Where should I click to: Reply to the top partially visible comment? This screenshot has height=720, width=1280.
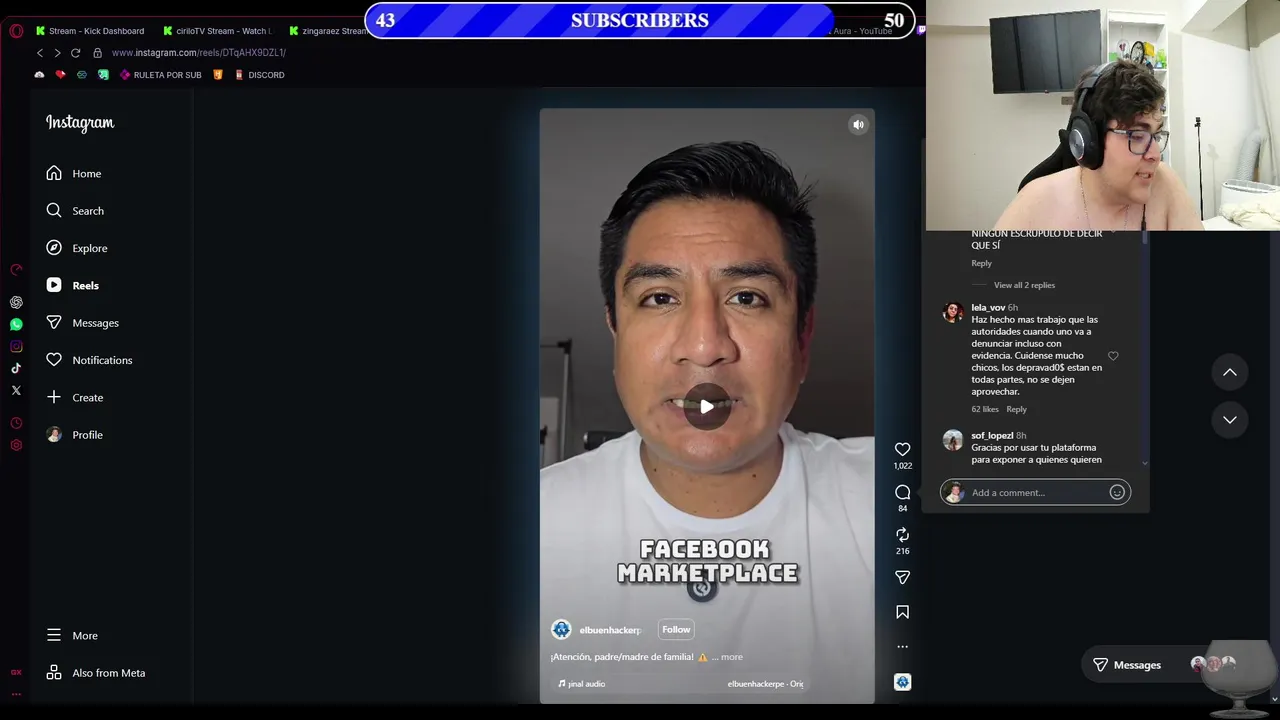[x=982, y=264]
